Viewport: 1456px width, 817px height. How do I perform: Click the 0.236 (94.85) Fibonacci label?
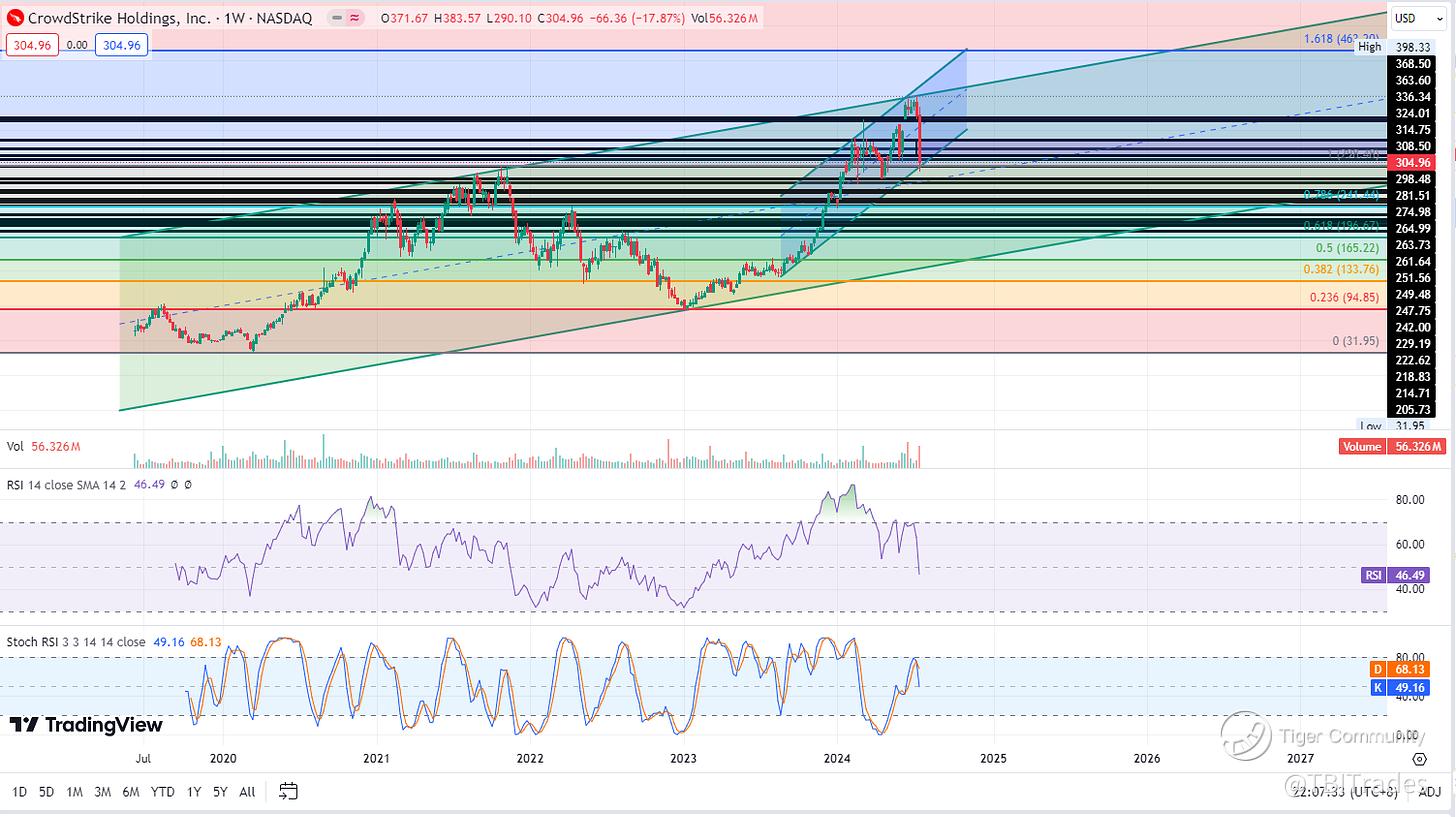pos(1345,297)
